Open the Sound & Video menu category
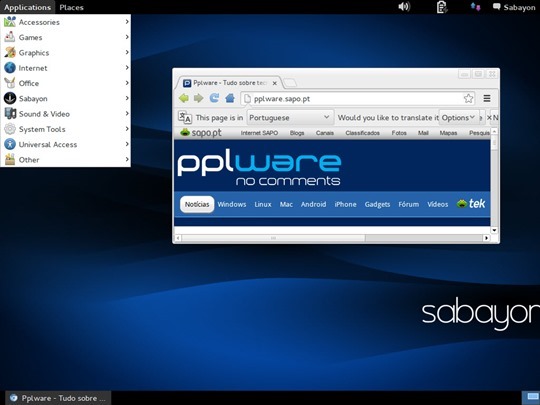The width and height of the screenshot is (540, 405). coord(65,114)
